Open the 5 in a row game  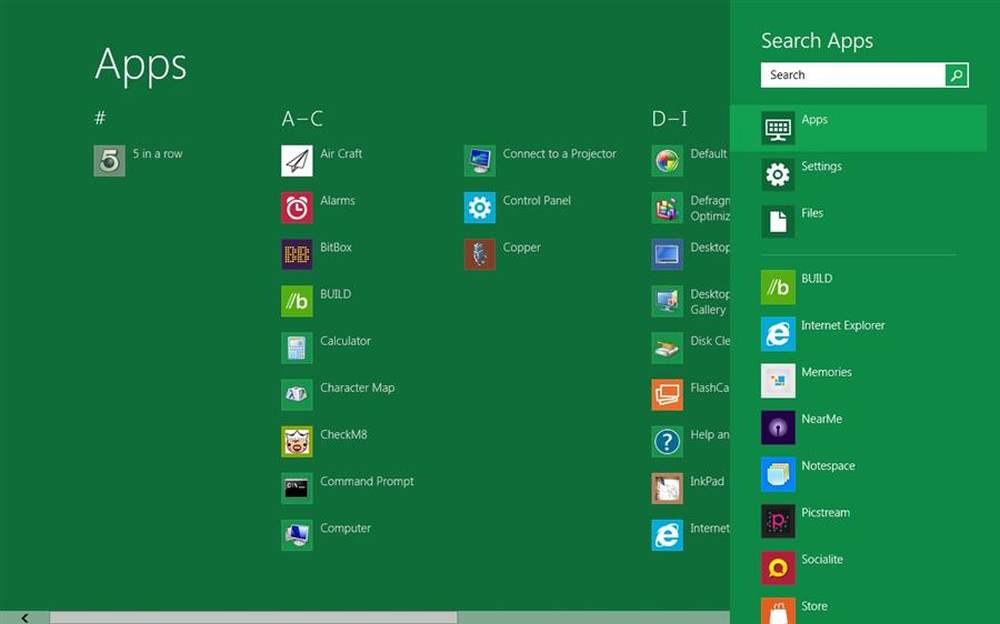tap(110, 161)
